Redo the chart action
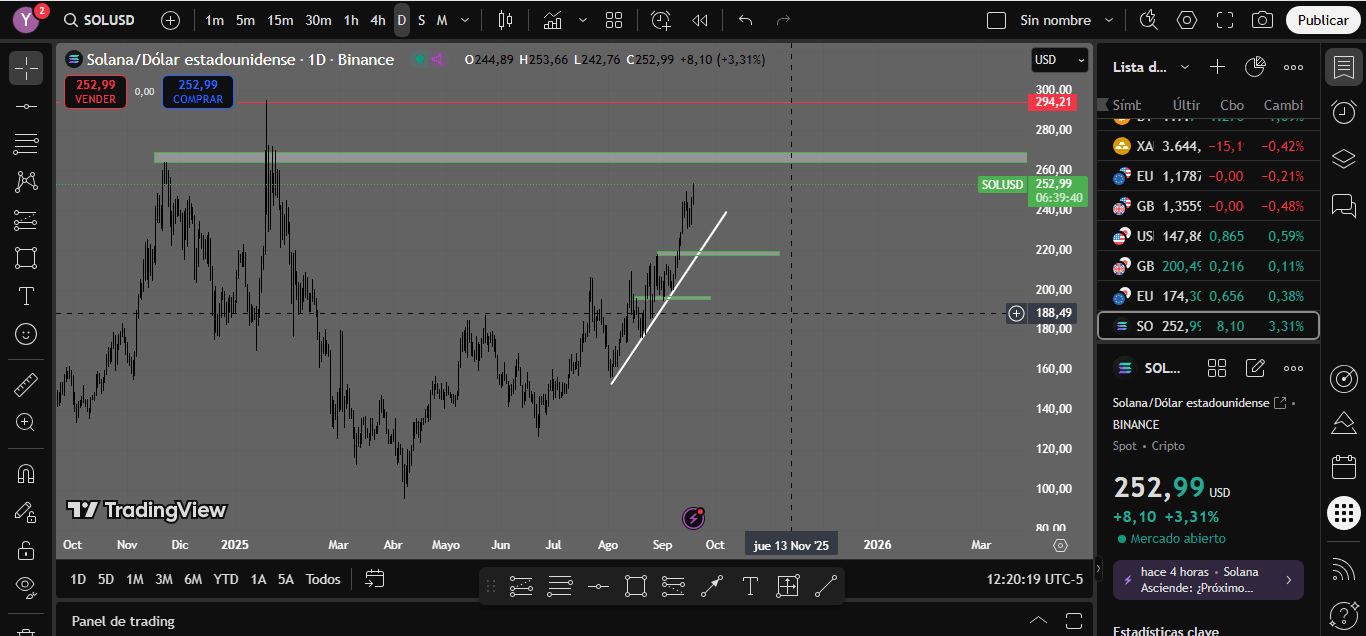 pyautogui.click(x=783, y=20)
